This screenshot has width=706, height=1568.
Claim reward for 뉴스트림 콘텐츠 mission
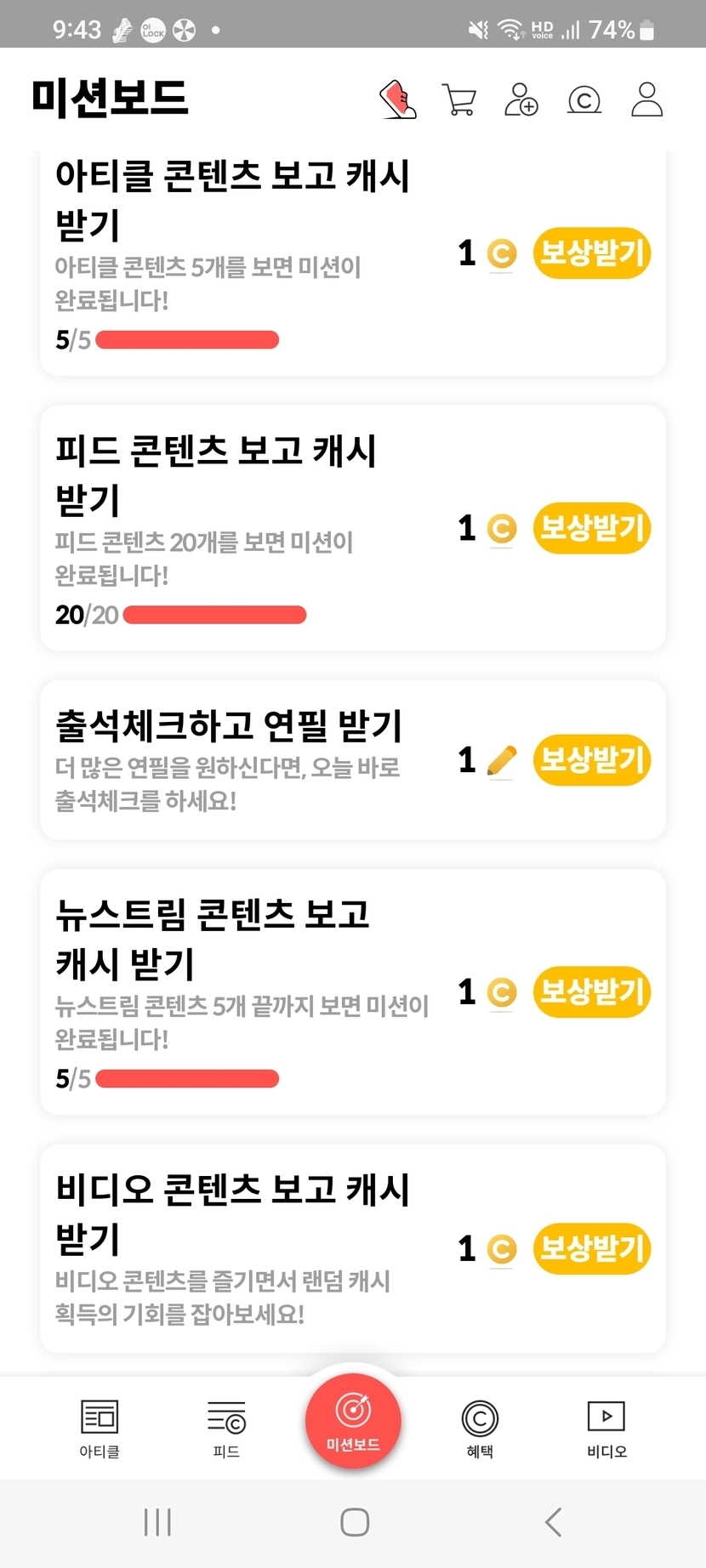point(591,991)
